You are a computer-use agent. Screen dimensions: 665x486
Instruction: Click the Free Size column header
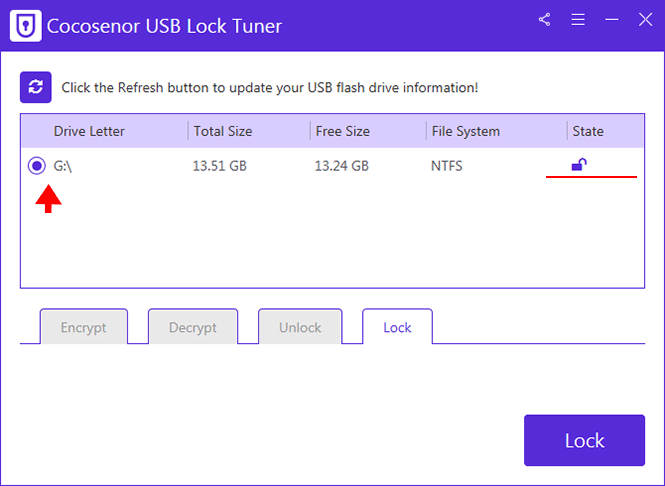pyautogui.click(x=343, y=131)
